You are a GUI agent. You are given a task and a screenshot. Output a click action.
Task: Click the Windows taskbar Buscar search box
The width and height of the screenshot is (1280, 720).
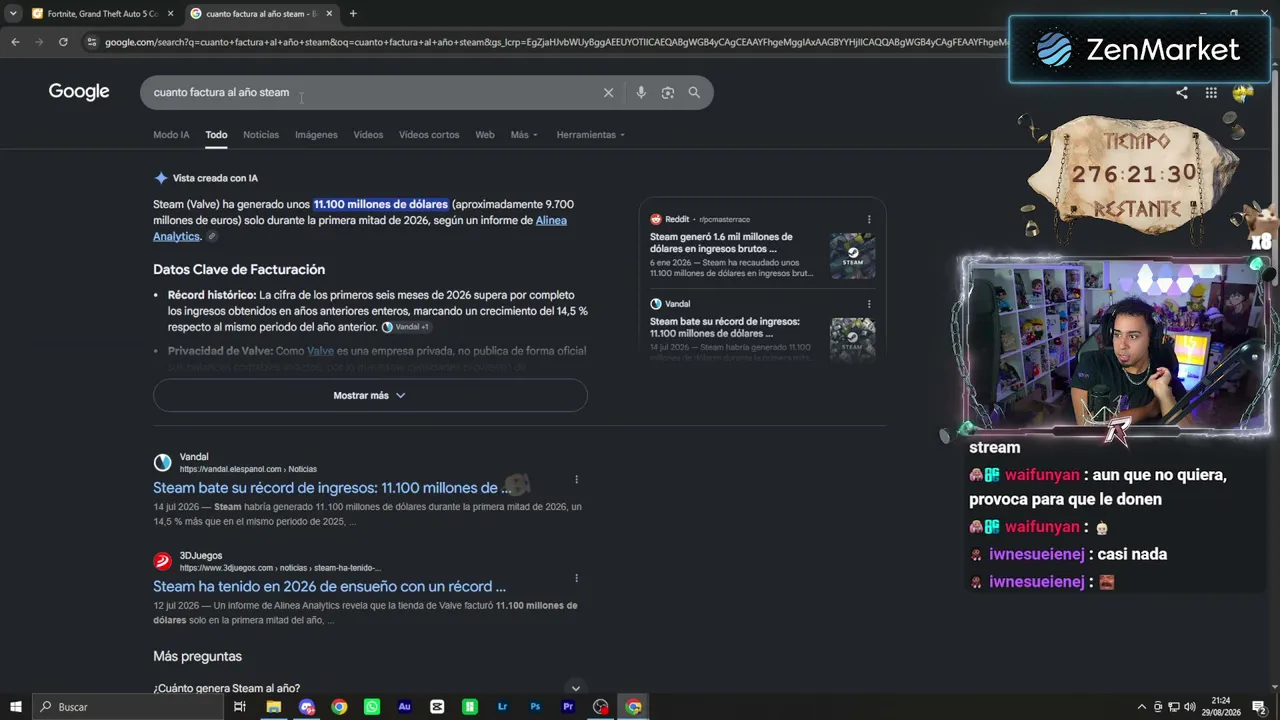point(128,707)
